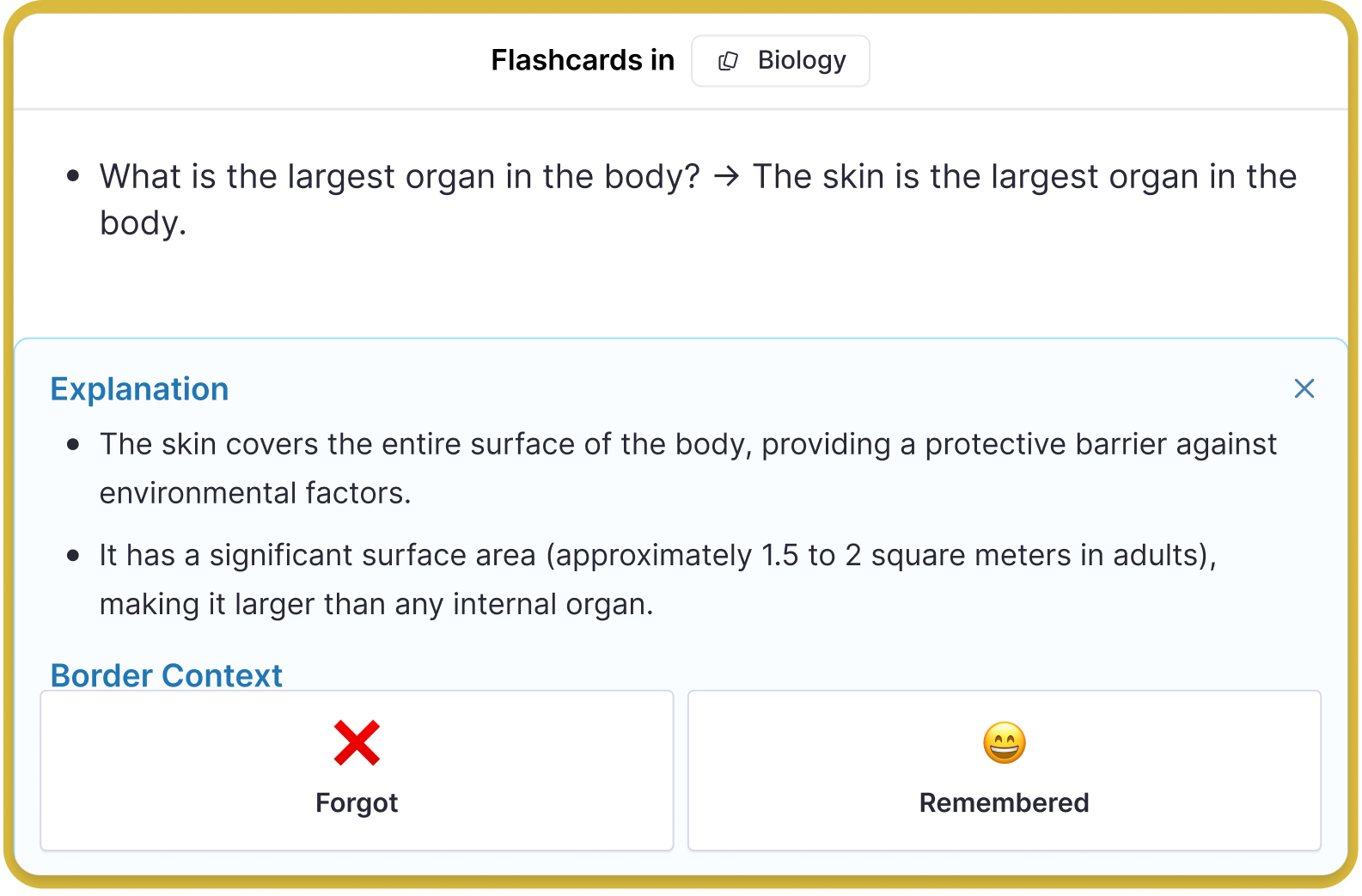Click the stacked cards icon beside Biology
Screen dimensions: 1362x896
coord(728,61)
